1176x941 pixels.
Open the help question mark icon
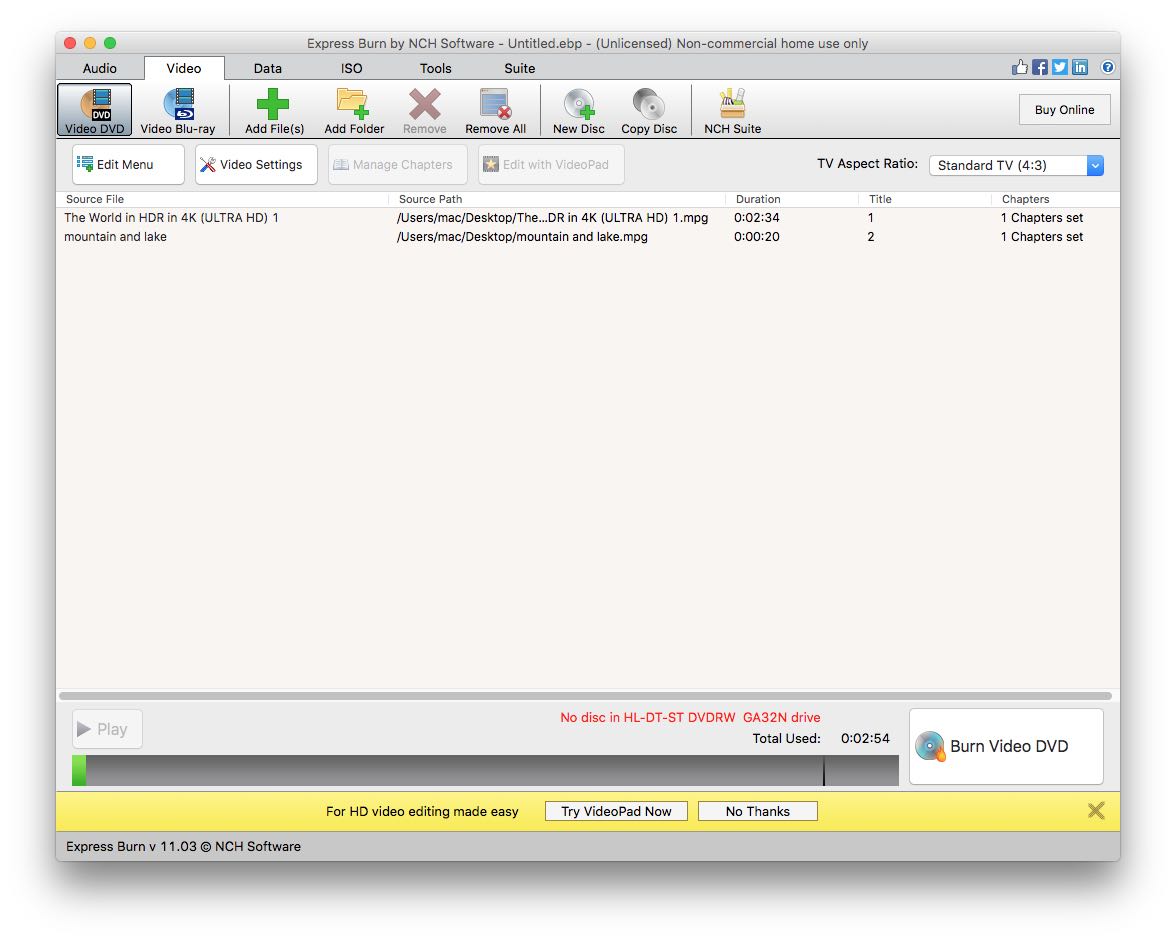point(1108,68)
